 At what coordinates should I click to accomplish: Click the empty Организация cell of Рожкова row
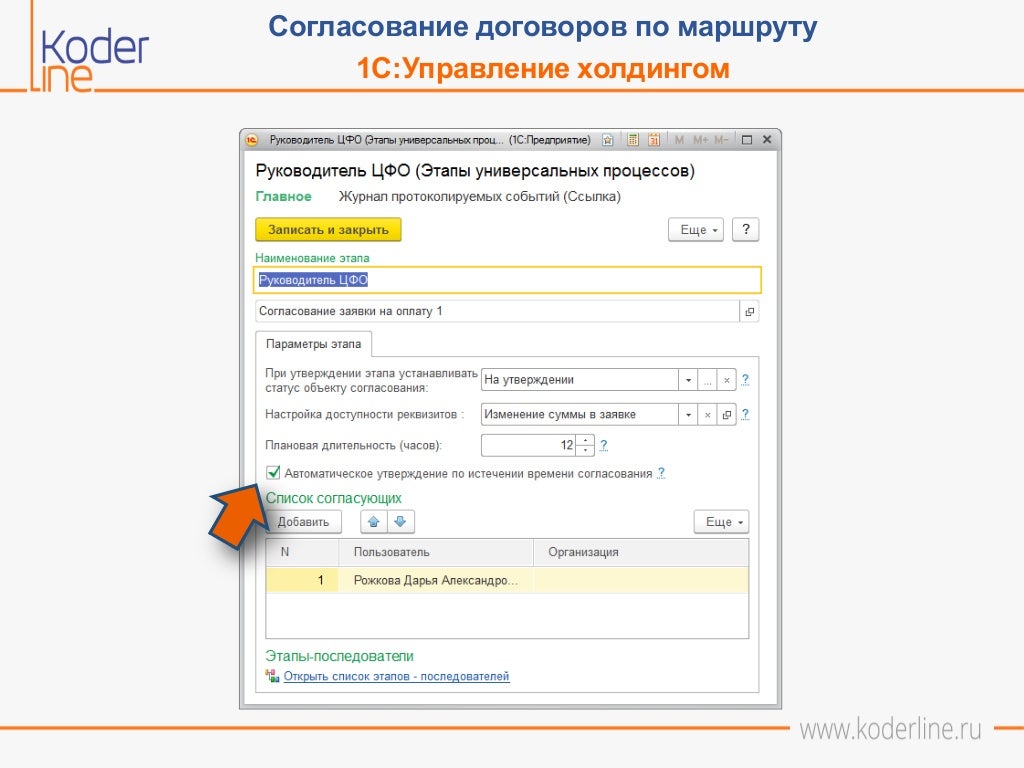click(x=641, y=580)
